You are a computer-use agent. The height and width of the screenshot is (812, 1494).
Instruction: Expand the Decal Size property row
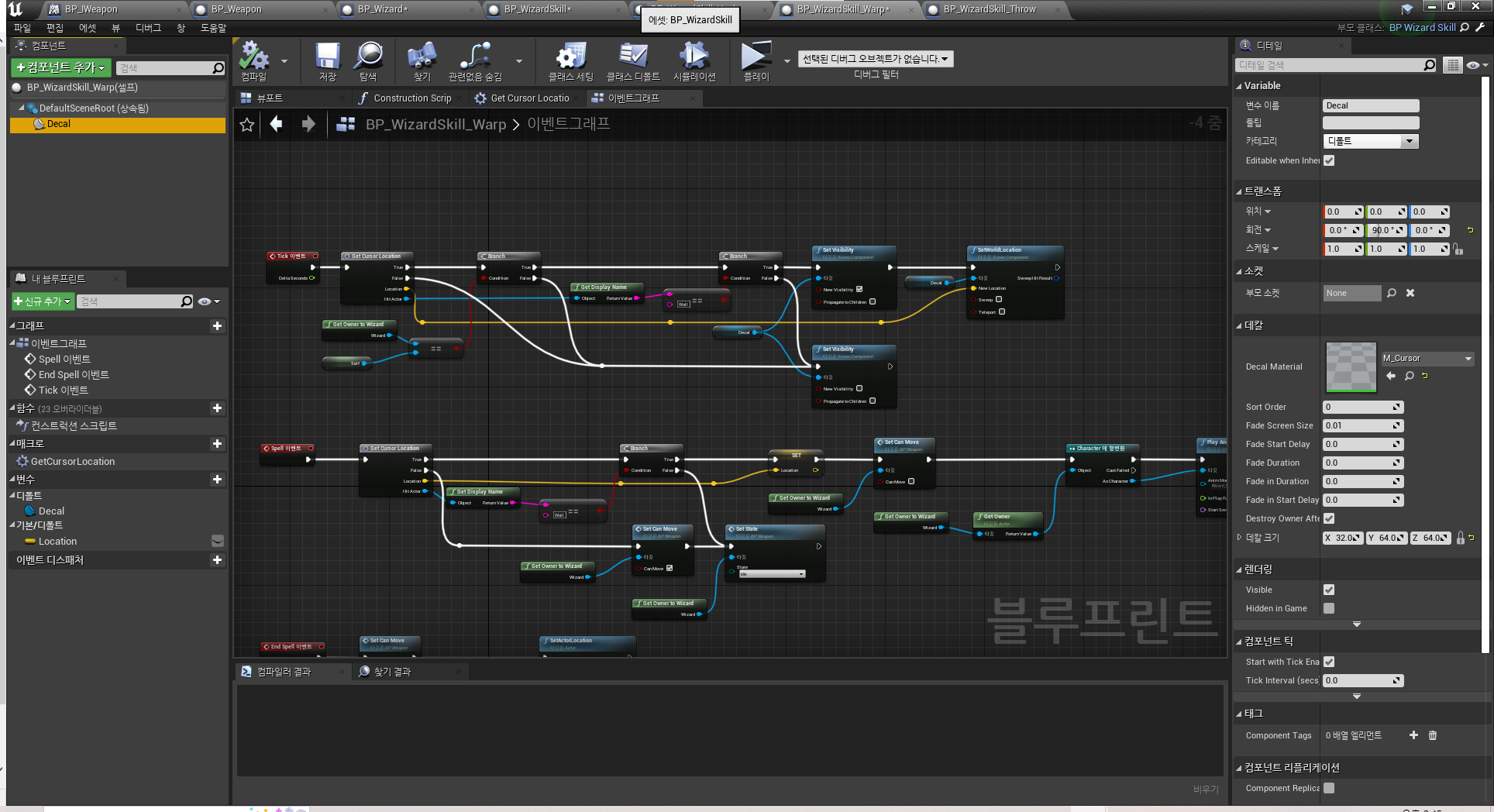[1239, 537]
